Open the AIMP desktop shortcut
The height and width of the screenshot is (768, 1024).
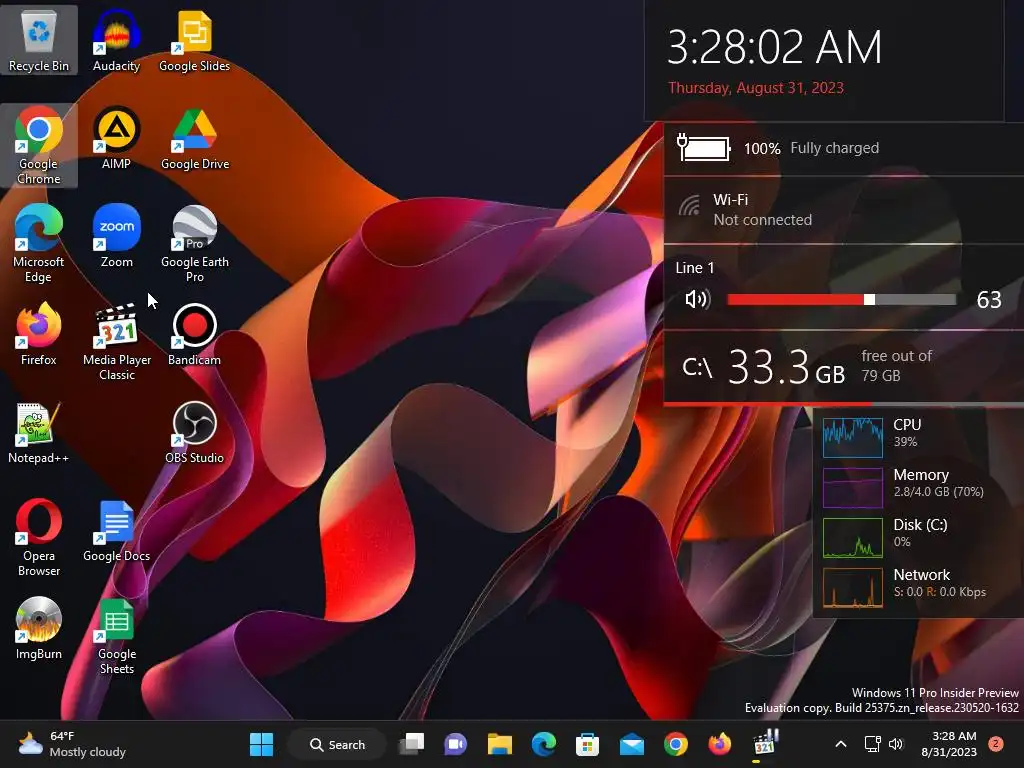click(x=116, y=138)
